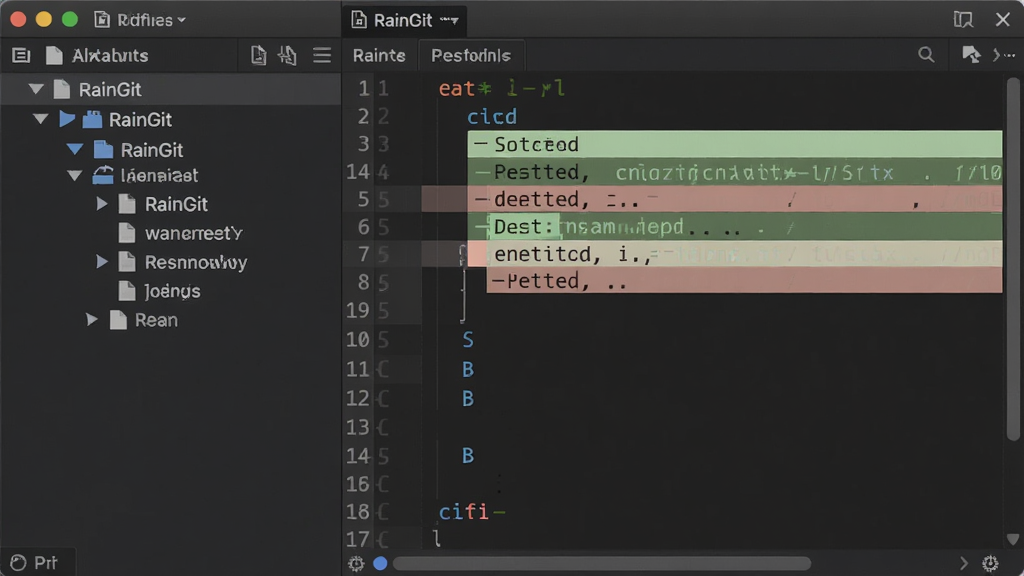Click the icon left of the hamburger menu
Viewport: 1024px width, 576px height.
pos(287,56)
